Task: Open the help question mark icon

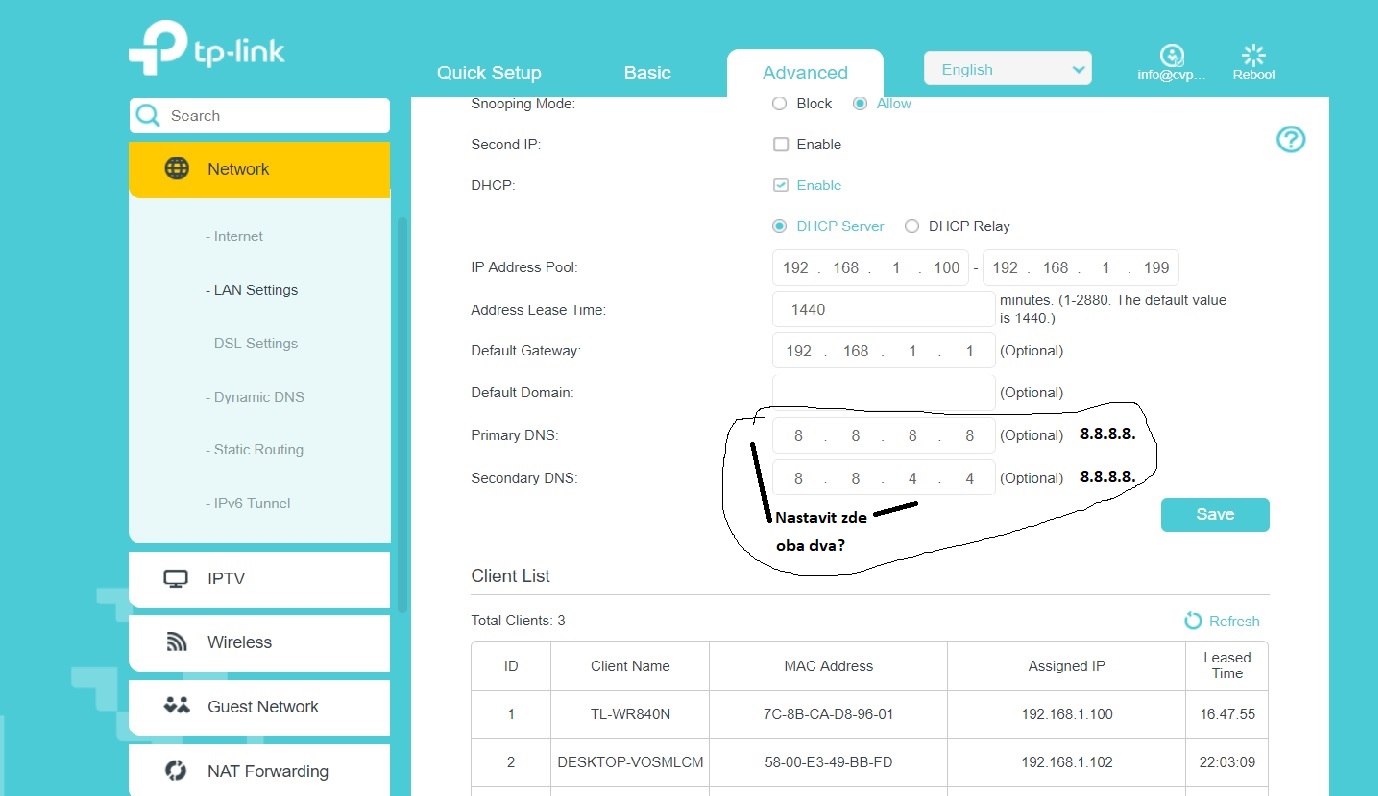Action: click(x=1291, y=139)
